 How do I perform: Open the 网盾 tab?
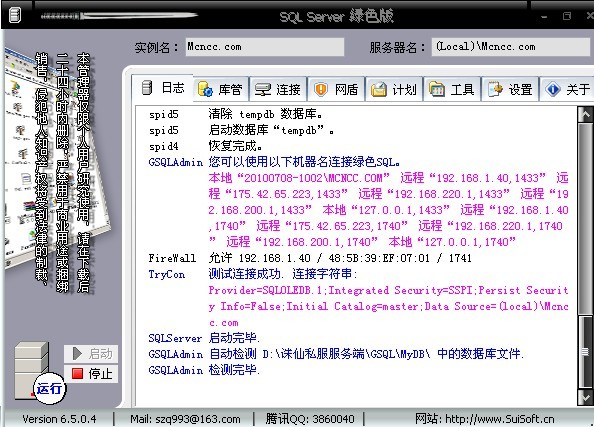[337, 89]
